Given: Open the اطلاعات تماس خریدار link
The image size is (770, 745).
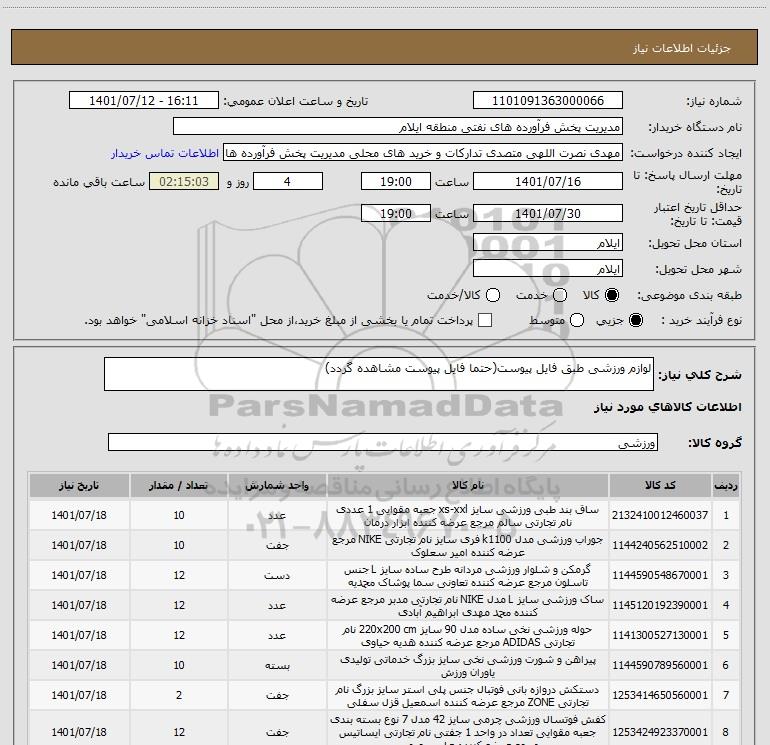Looking at the screenshot, I should (x=166, y=153).
